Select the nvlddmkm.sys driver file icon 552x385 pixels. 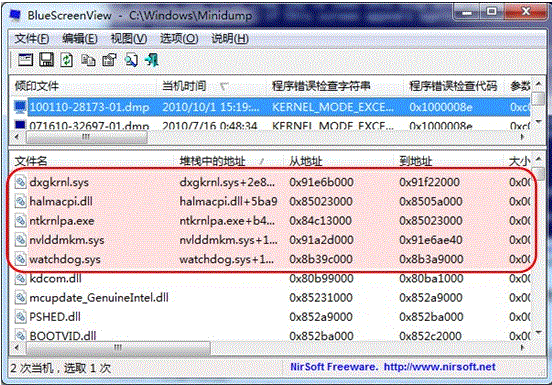point(20,240)
